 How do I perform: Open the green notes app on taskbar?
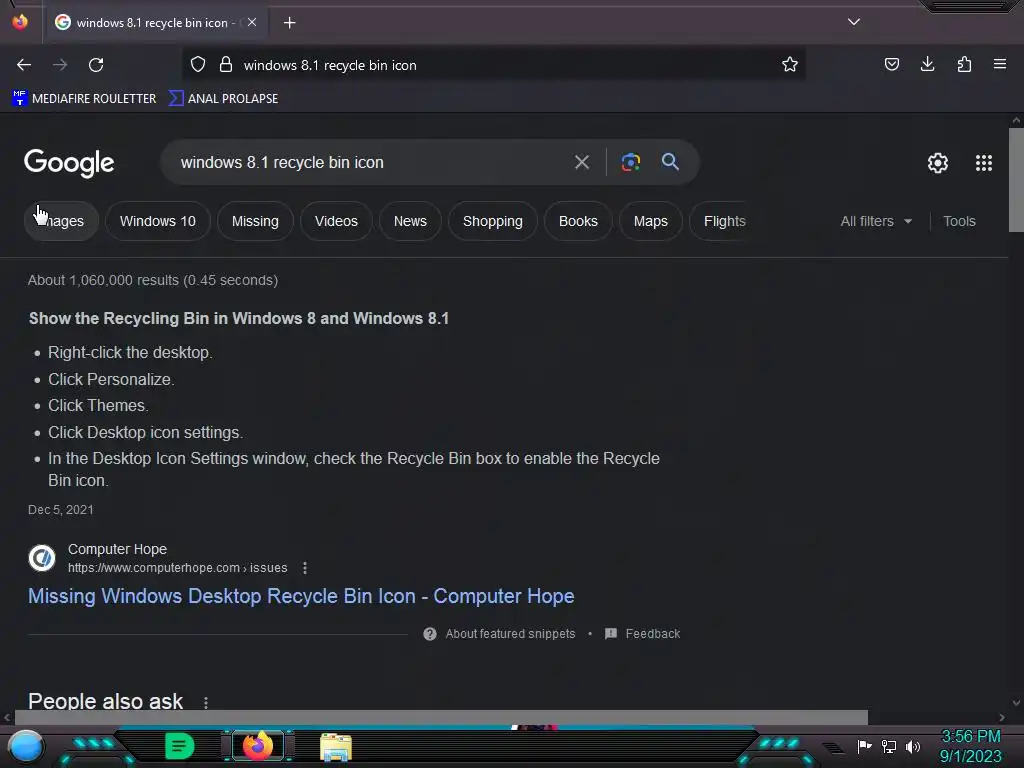click(180, 746)
